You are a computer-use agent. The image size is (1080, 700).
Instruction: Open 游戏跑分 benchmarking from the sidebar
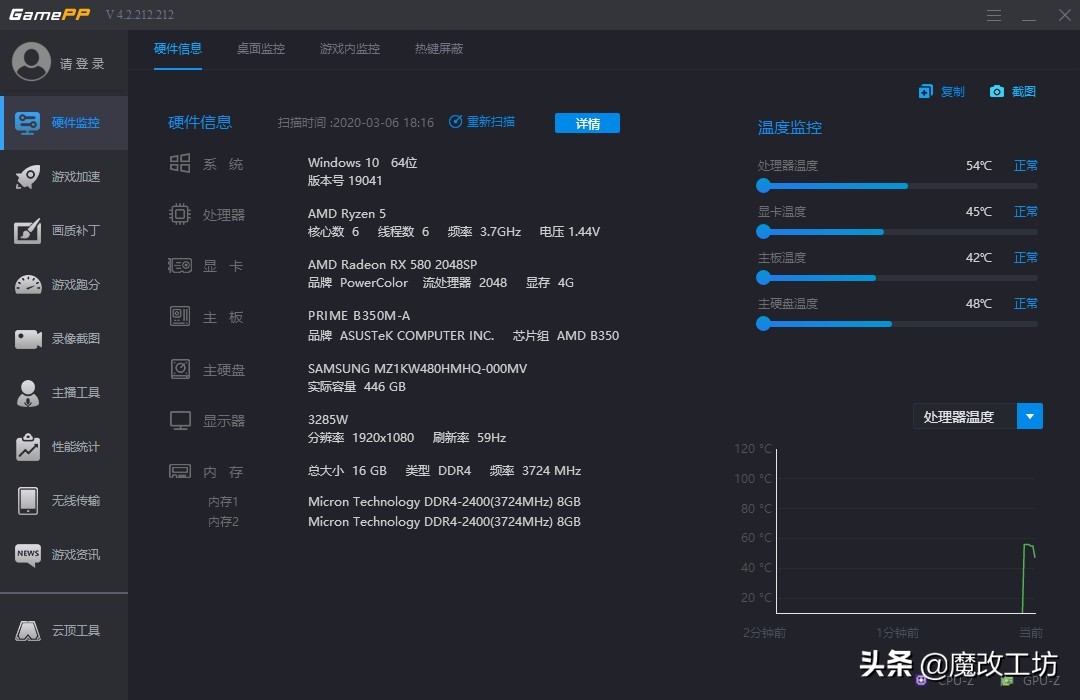click(64, 285)
